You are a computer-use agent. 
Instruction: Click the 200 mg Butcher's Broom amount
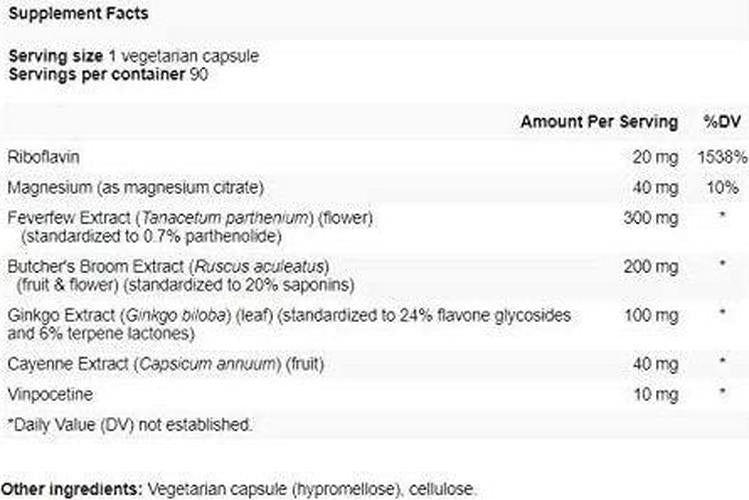[652, 267]
